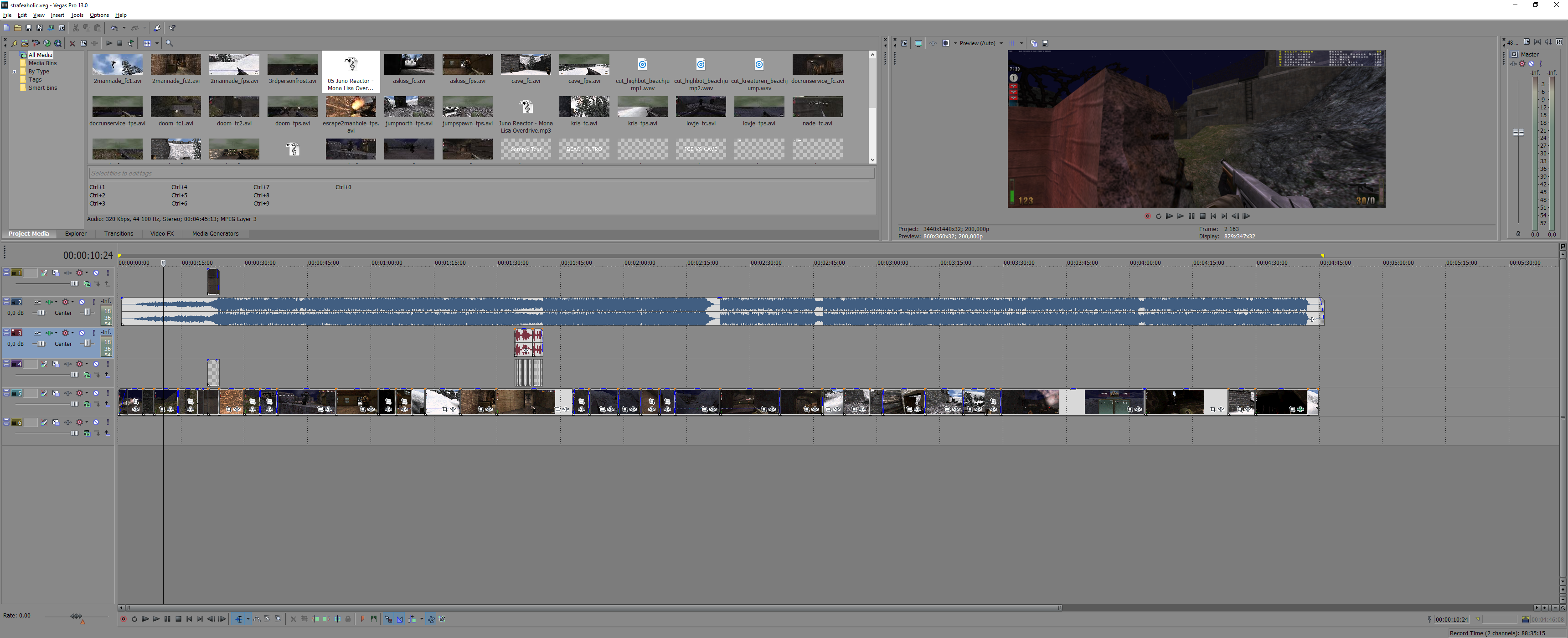Adjust track 3 pan slider
Screen dimensions: 1568x638
(x=88, y=344)
